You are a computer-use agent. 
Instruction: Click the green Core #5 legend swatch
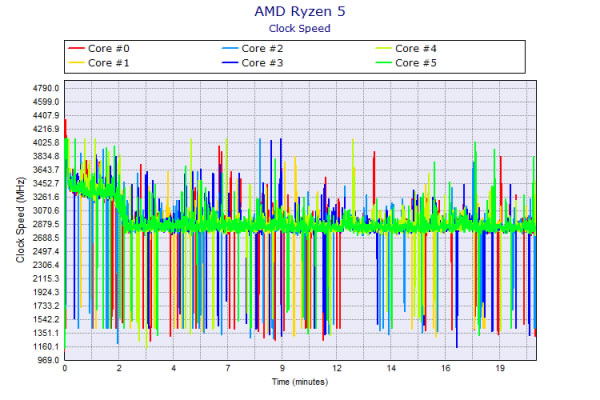383,63
